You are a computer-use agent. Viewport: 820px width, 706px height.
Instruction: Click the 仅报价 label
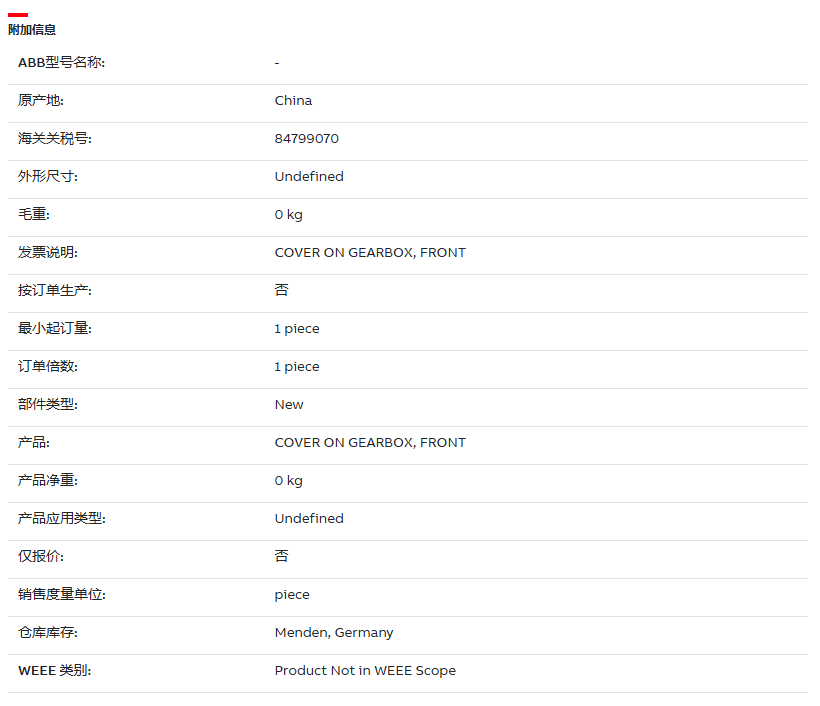point(41,557)
